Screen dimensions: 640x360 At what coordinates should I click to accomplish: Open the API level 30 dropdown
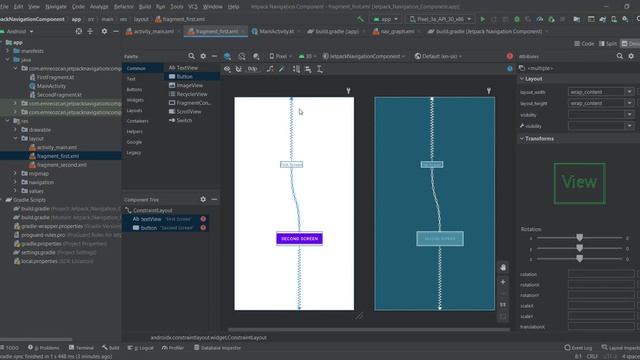tap(308, 56)
